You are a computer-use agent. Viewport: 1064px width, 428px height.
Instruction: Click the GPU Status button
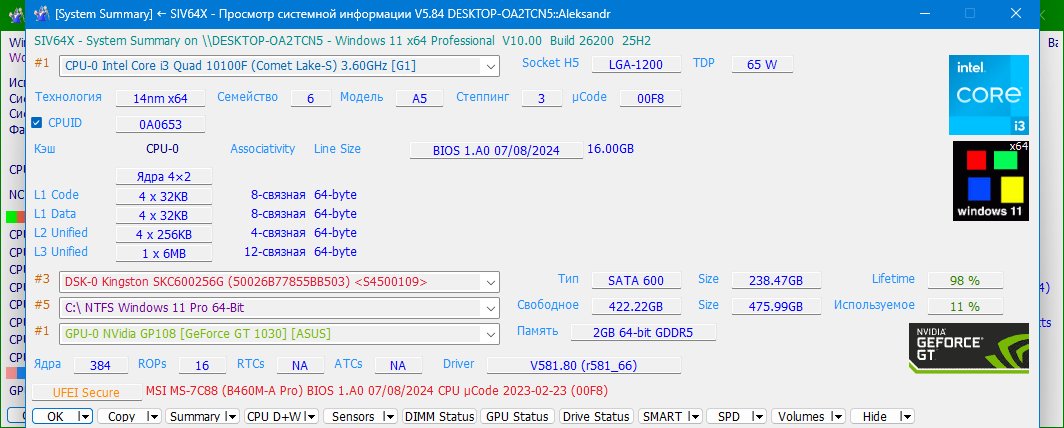517,416
